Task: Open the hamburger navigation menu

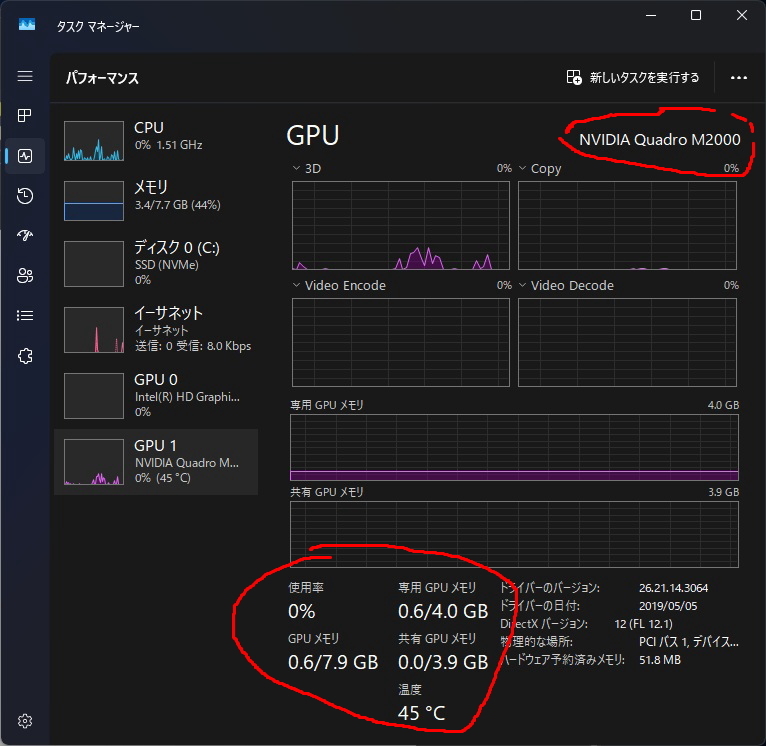Action: [25, 77]
